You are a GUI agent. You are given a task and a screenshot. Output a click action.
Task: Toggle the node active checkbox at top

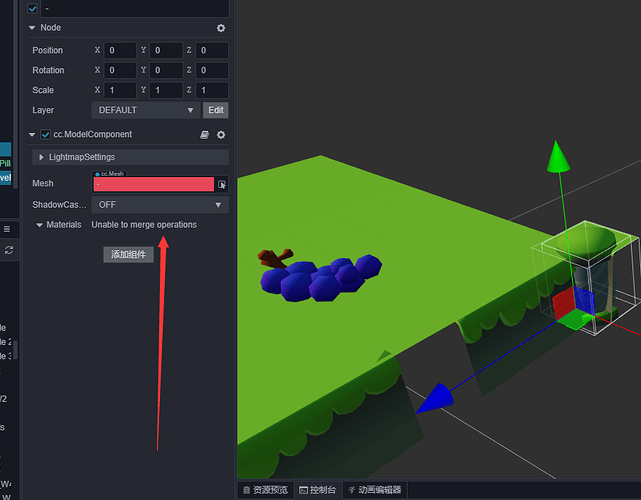click(x=32, y=8)
